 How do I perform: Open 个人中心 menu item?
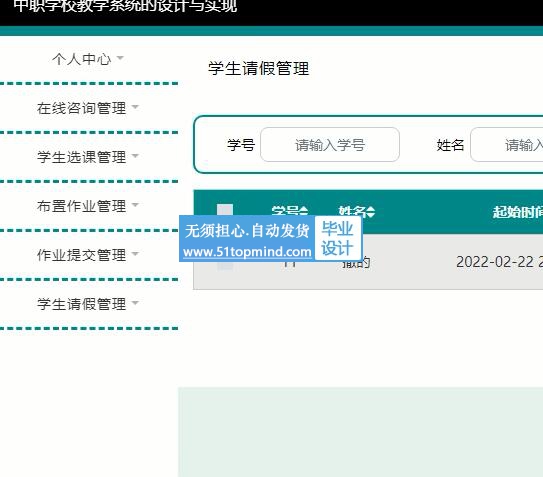click(82, 59)
